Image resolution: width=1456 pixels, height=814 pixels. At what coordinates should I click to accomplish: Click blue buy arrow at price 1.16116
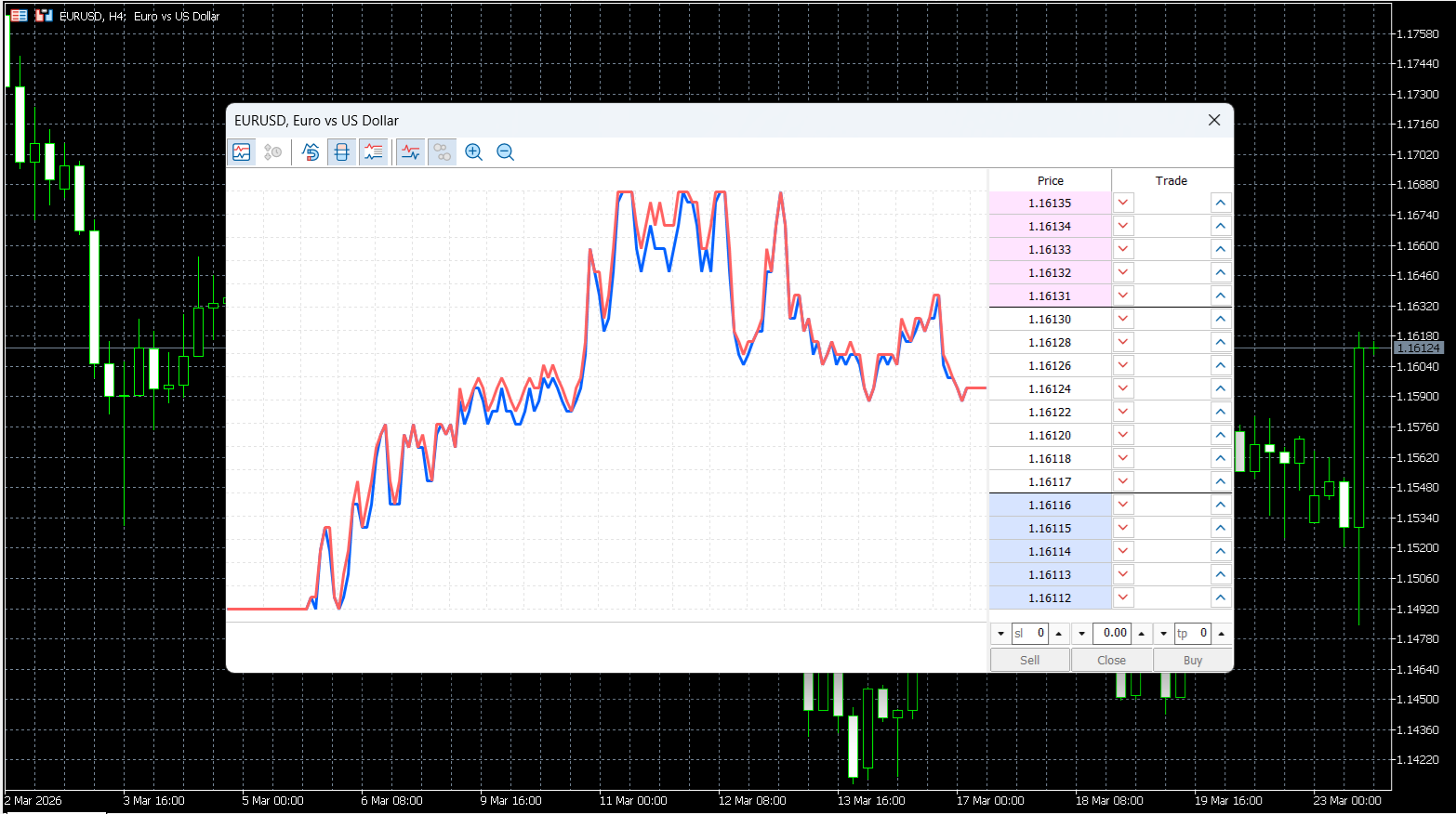pos(1221,505)
